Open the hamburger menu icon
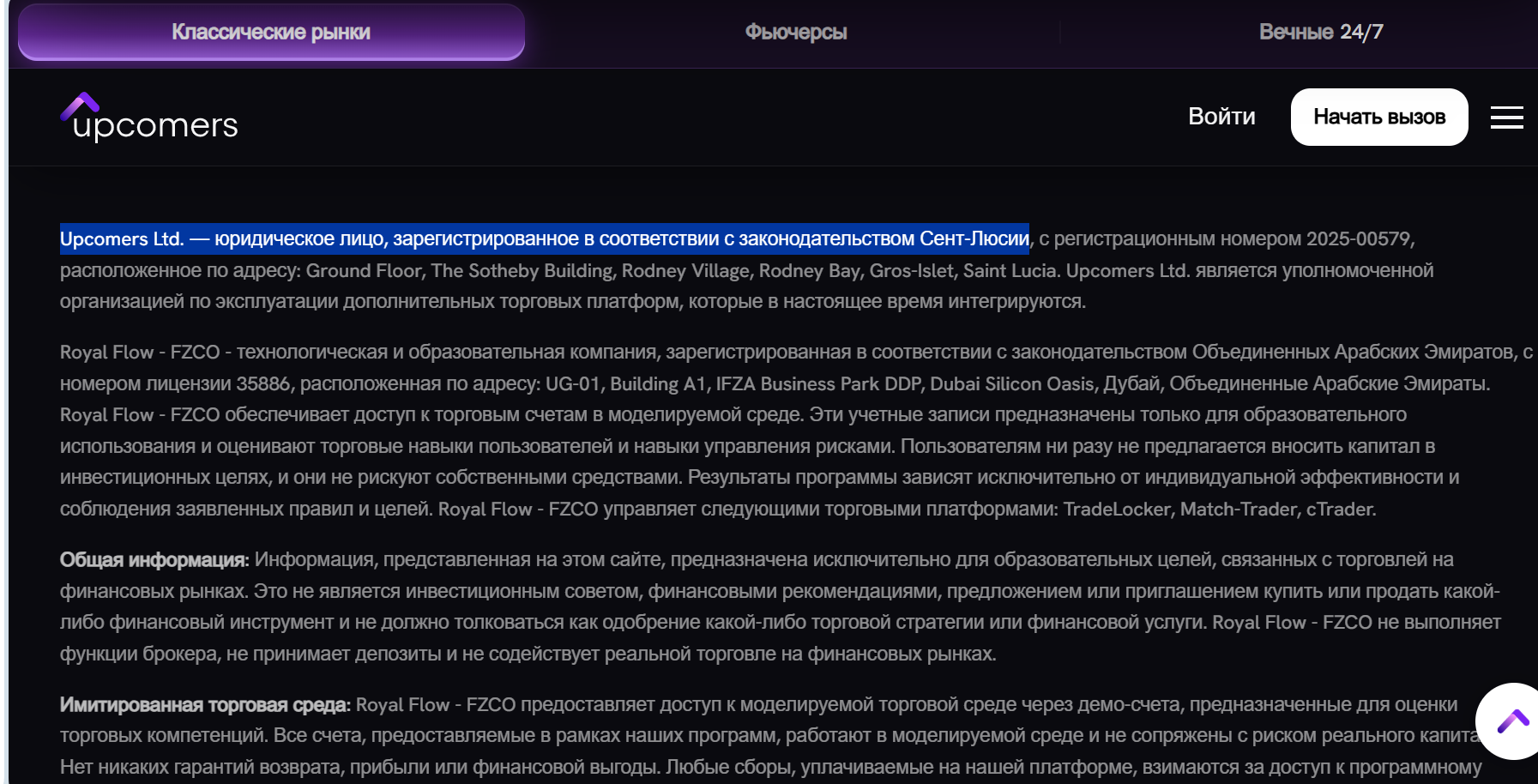 (1506, 118)
